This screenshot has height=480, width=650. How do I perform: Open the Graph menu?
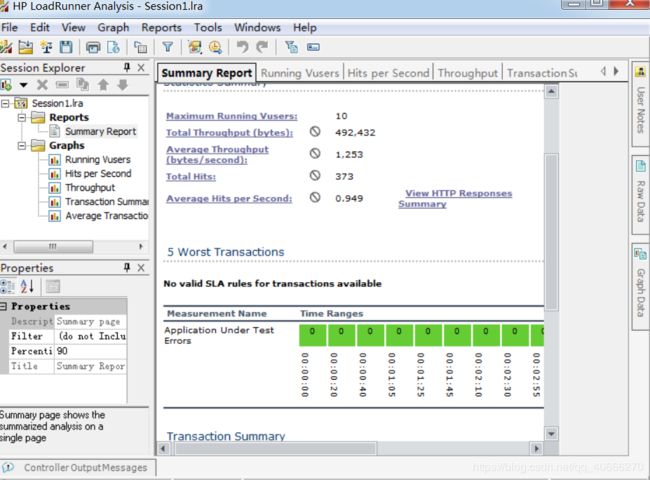(113, 28)
